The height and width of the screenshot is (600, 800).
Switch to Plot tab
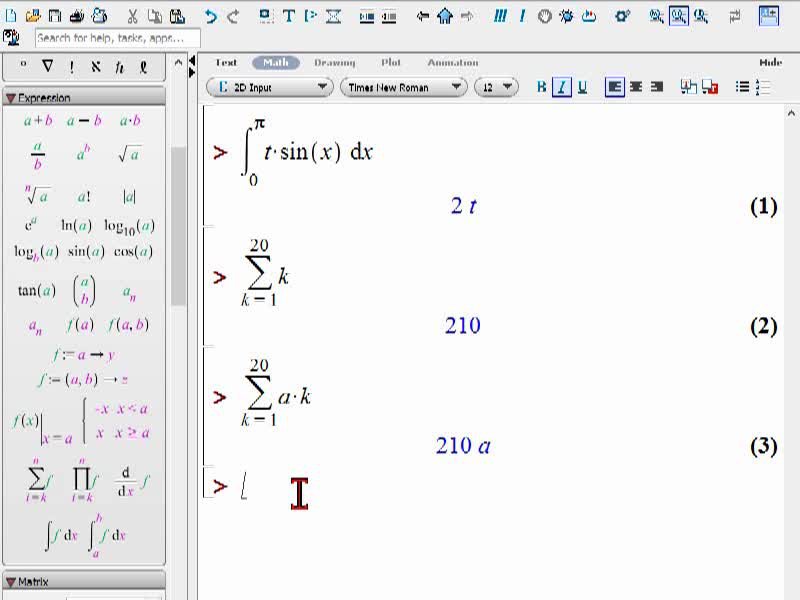[391, 62]
